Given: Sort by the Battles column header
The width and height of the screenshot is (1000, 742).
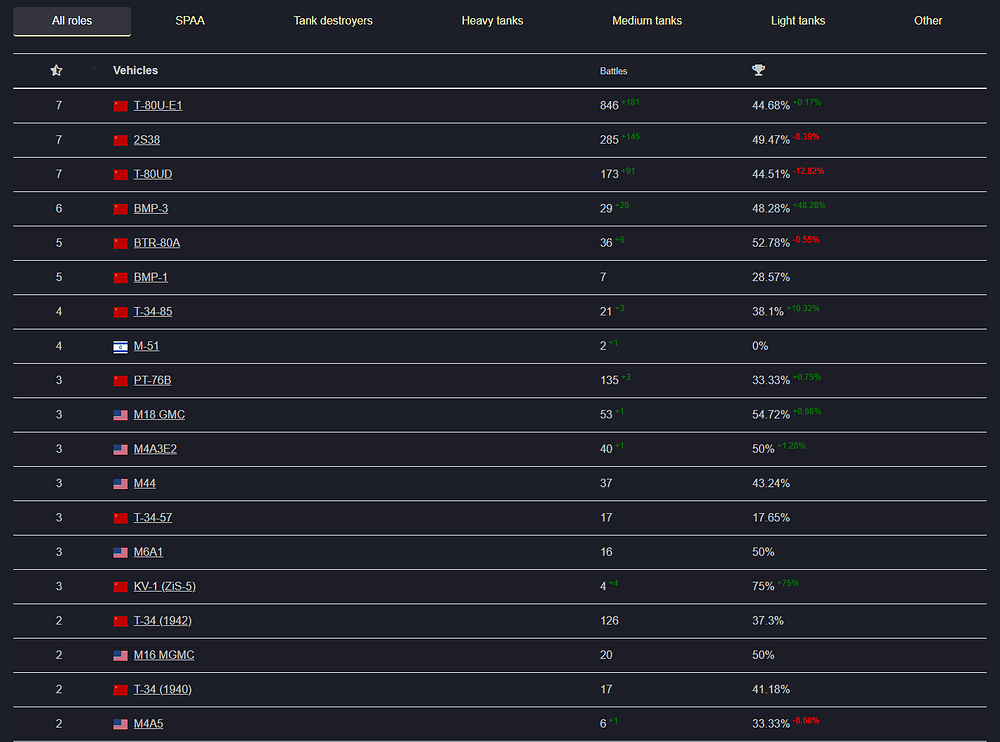Looking at the screenshot, I should click(614, 72).
